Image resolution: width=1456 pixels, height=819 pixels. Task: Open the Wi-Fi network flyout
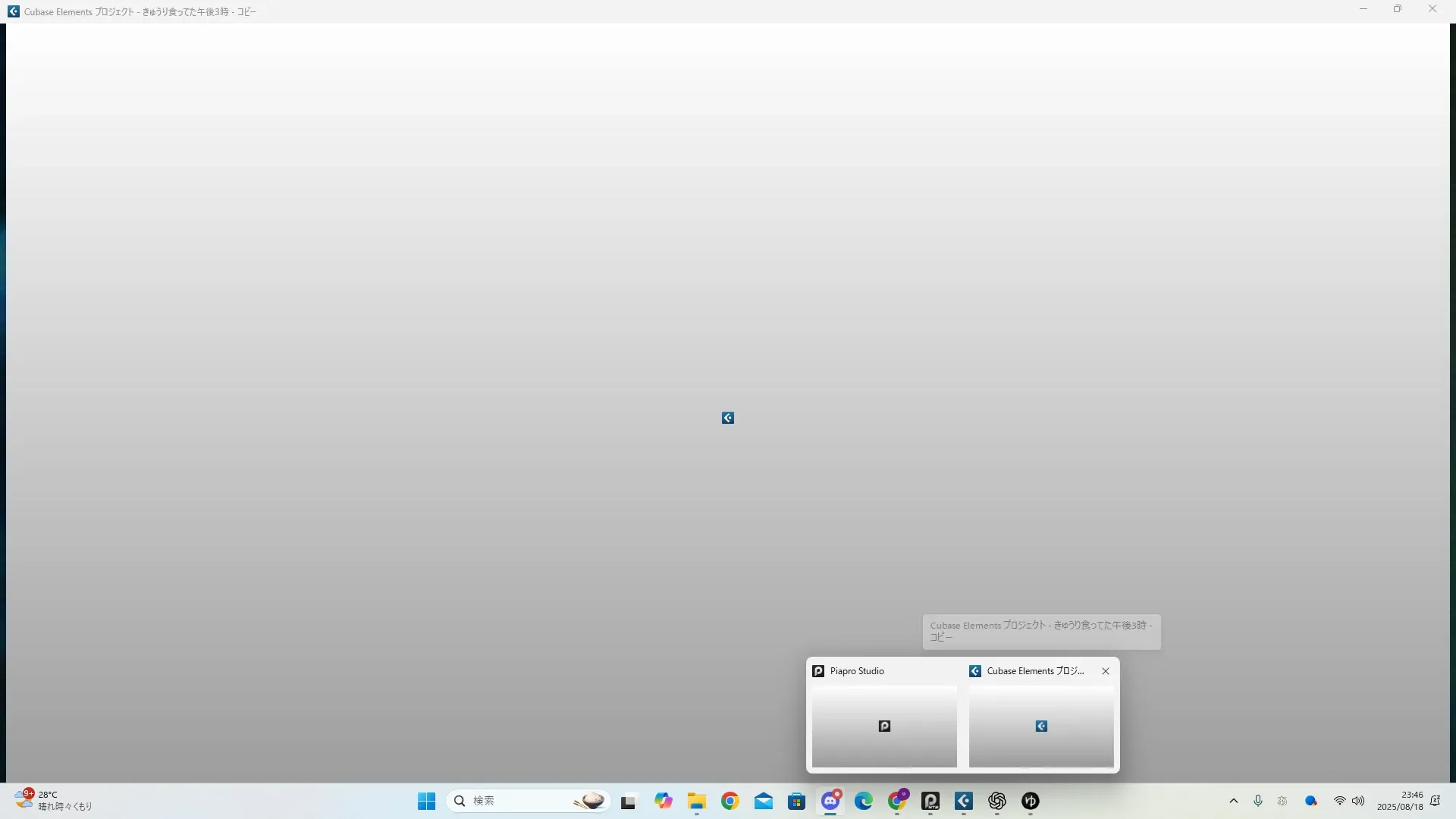click(1340, 801)
